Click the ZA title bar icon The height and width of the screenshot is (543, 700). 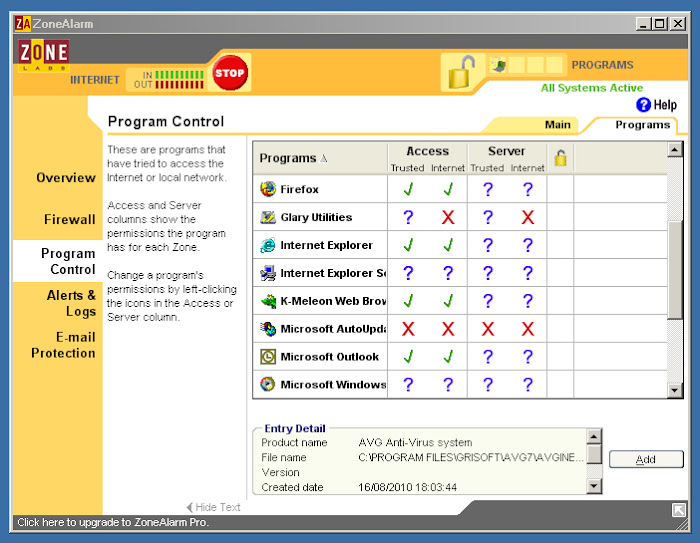[23, 24]
